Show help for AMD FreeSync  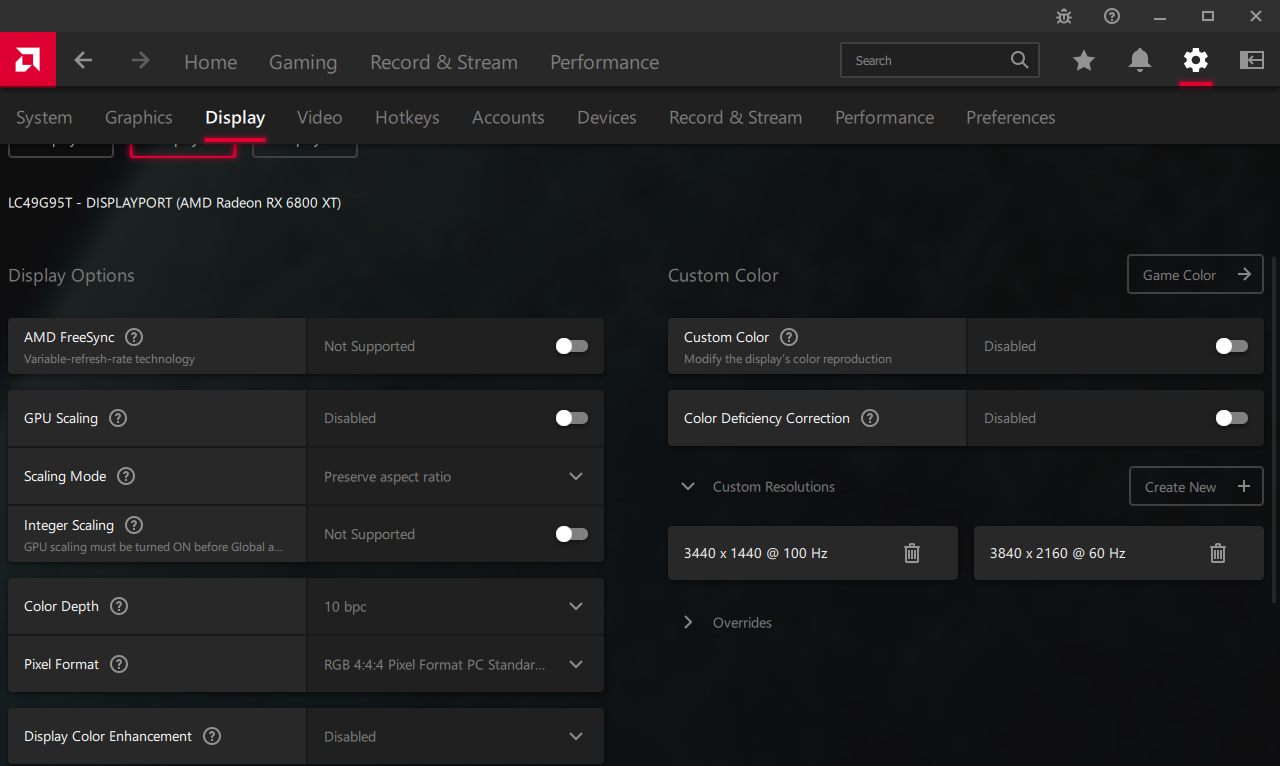(134, 337)
